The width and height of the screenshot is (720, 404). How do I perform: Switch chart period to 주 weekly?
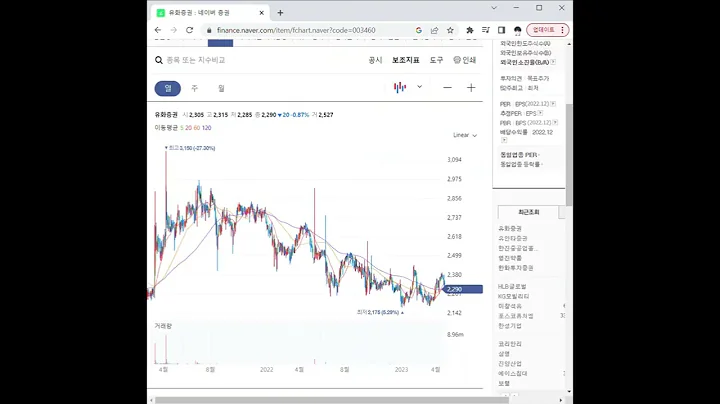click(x=195, y=88)
